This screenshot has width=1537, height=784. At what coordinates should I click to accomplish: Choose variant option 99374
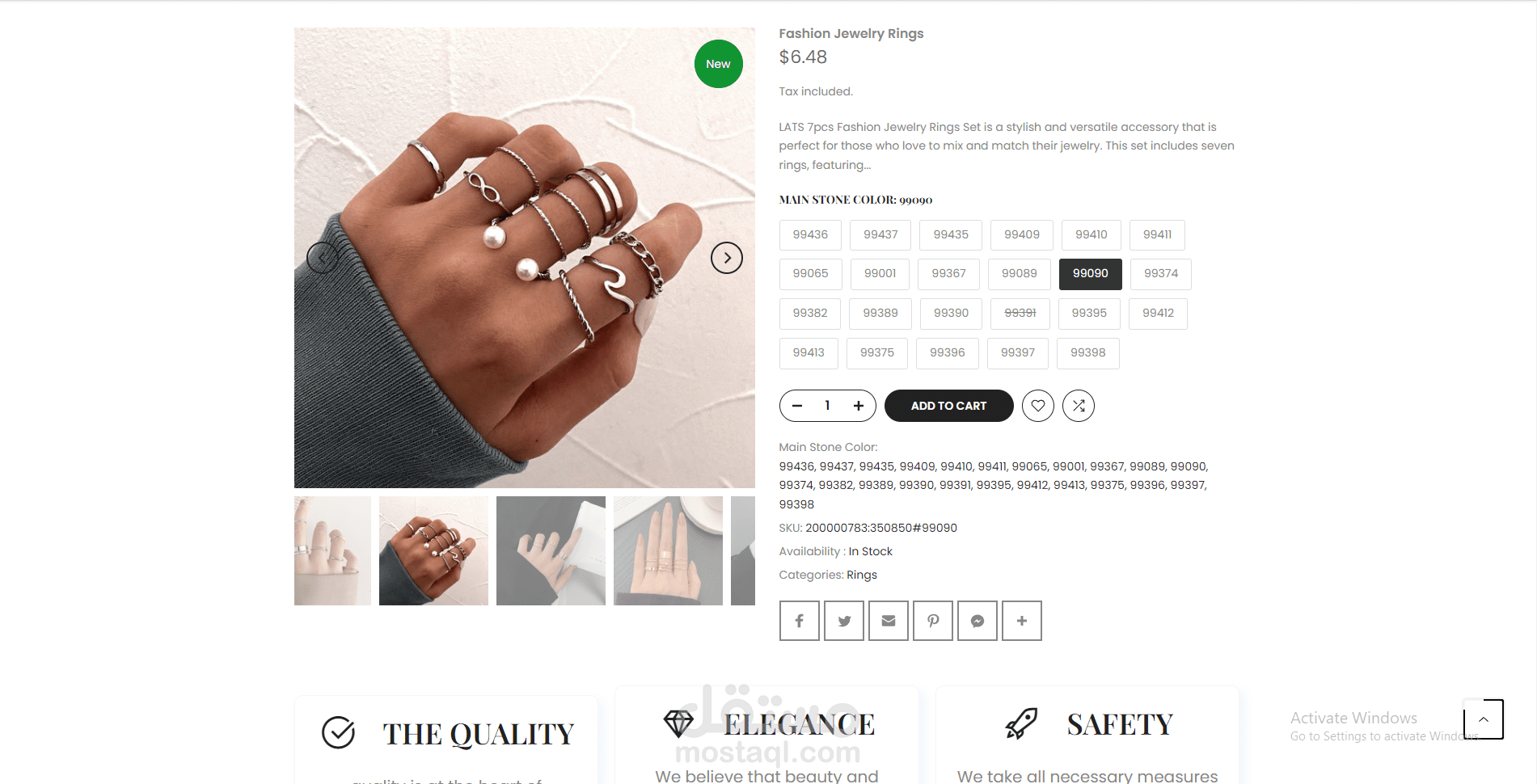point(1160,273)
